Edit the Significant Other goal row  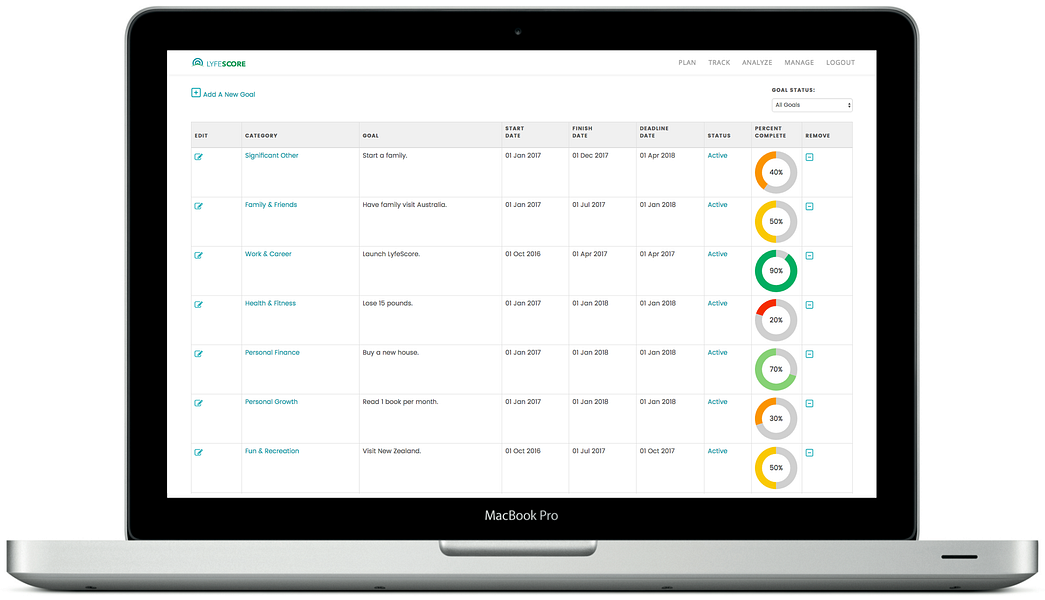[x=199, y=157]
